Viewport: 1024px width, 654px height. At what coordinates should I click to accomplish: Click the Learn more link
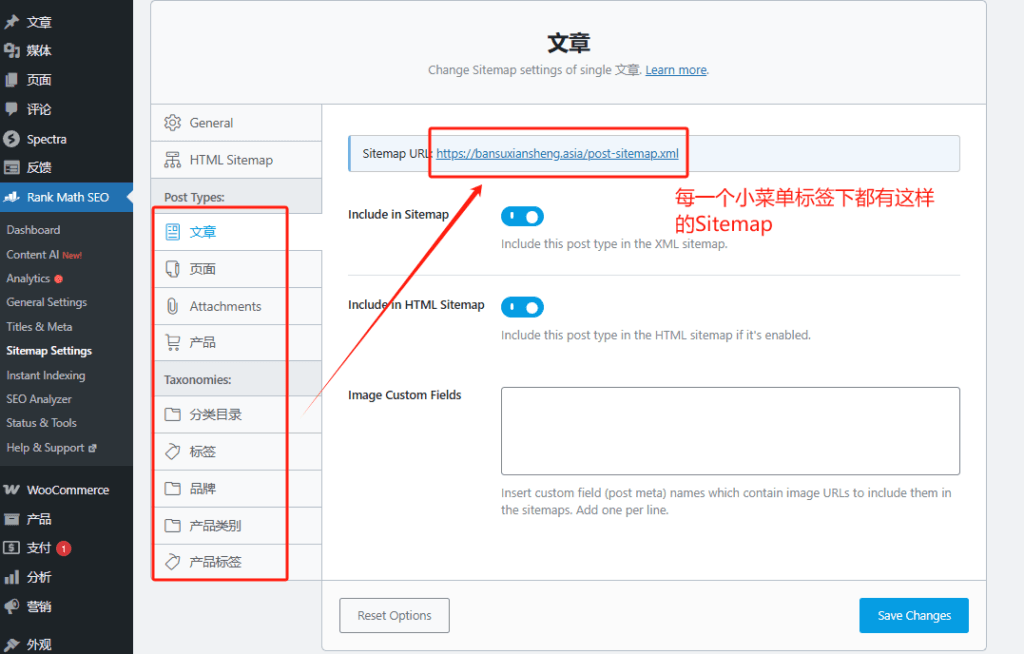(x=676, y=70)
